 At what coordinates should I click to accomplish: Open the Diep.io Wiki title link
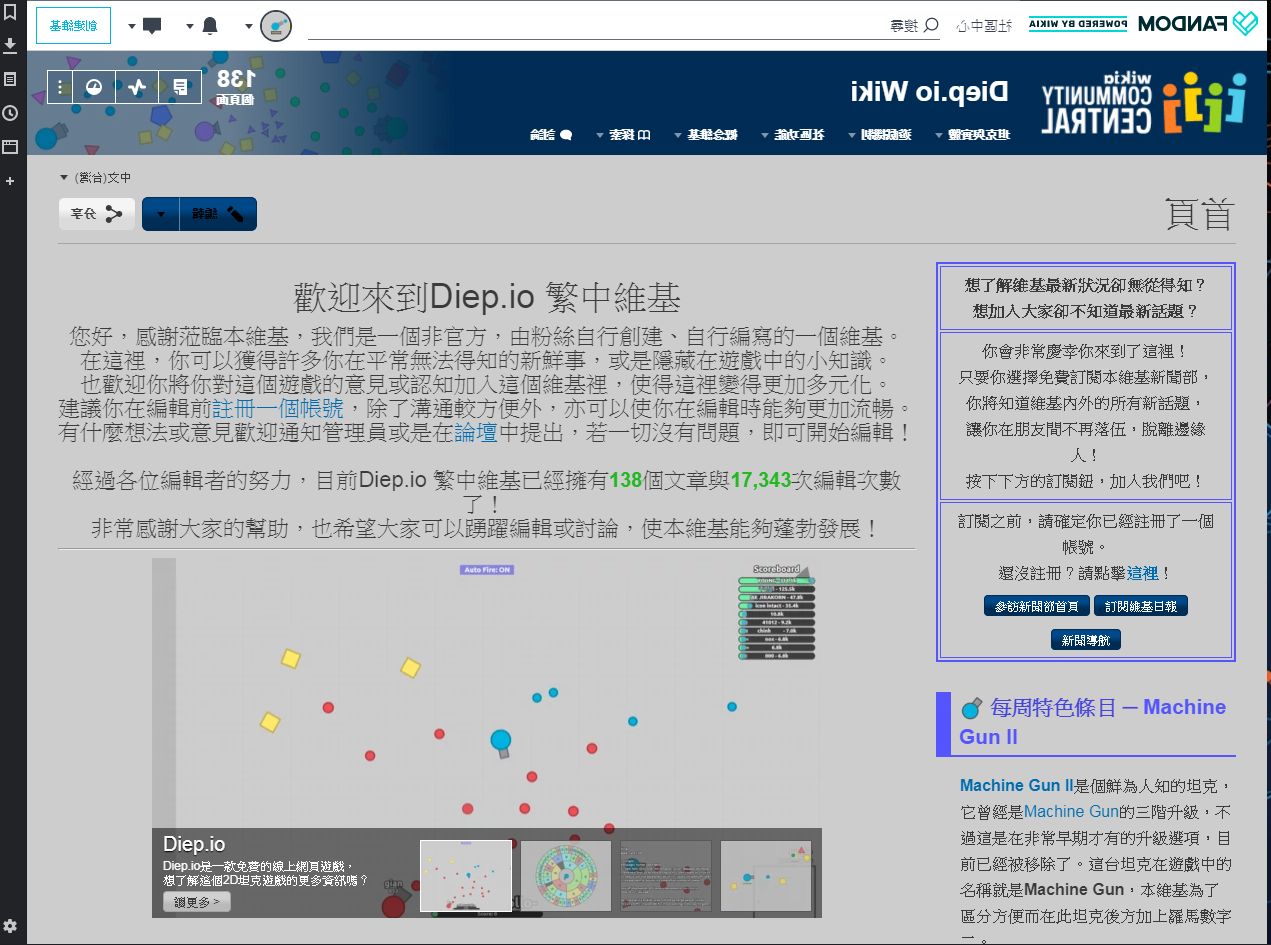pos(930,92)
